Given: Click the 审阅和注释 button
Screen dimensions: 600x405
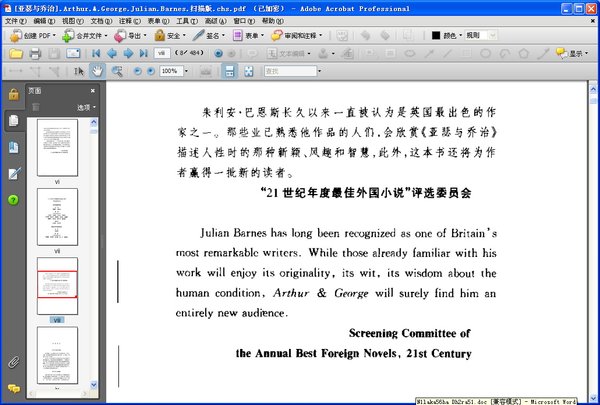Looking at the screenshot, I should click(297, 36).
